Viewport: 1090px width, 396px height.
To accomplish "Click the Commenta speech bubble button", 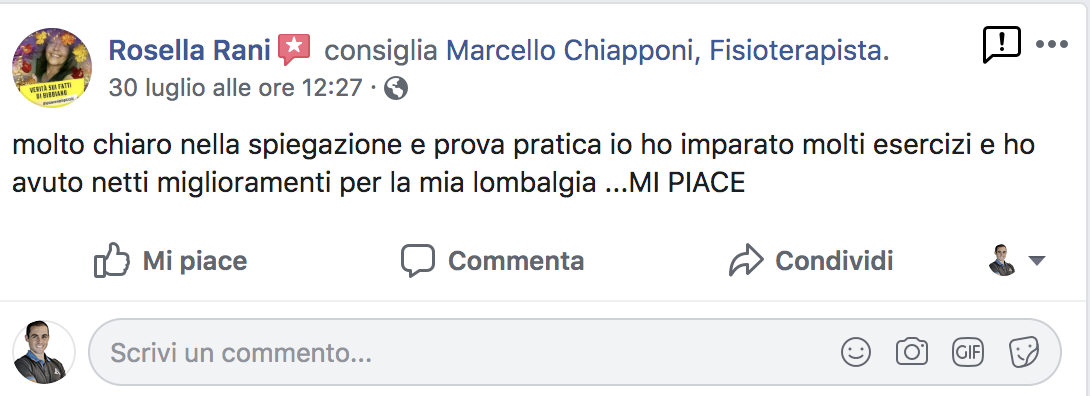I will tap(492, 261).
